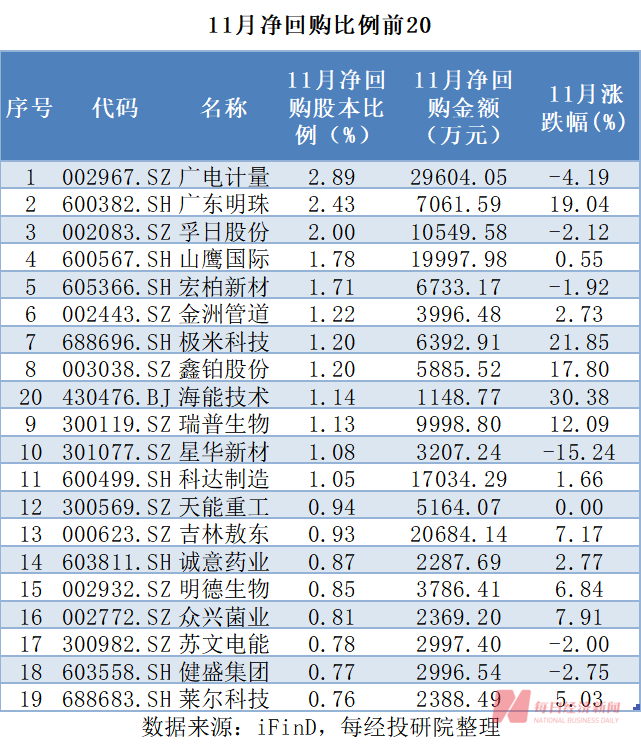Click the name 广东明珠
The image size is (641, 749).
tap(224, 204)
